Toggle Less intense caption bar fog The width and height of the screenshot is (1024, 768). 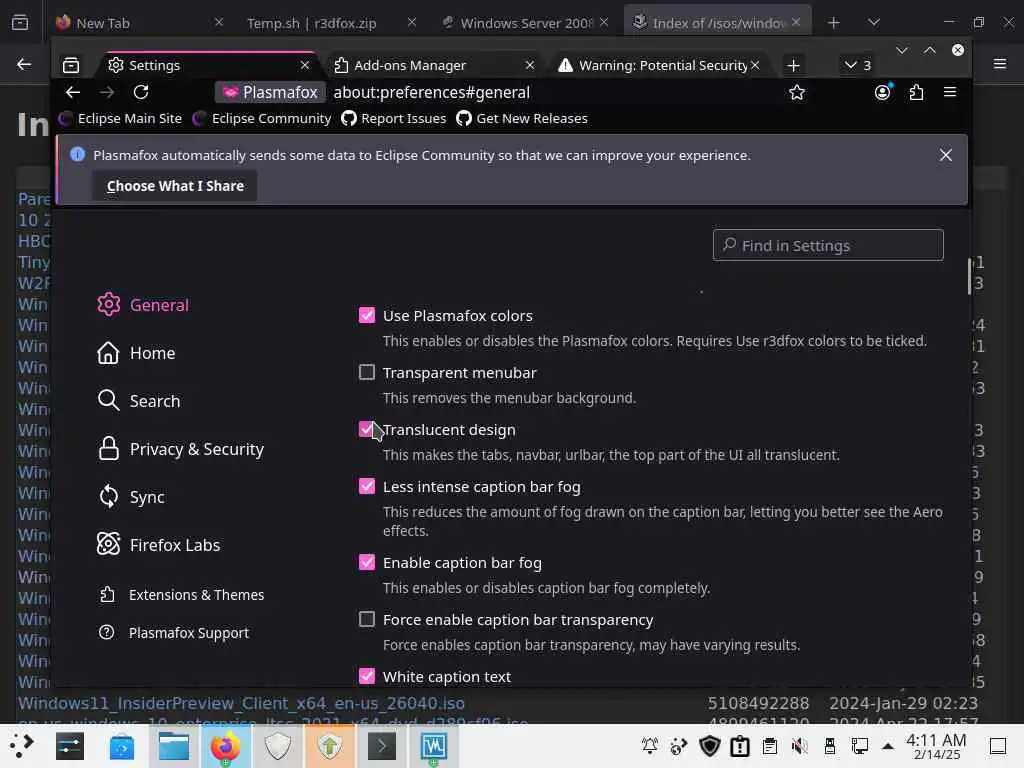(367, 487)
